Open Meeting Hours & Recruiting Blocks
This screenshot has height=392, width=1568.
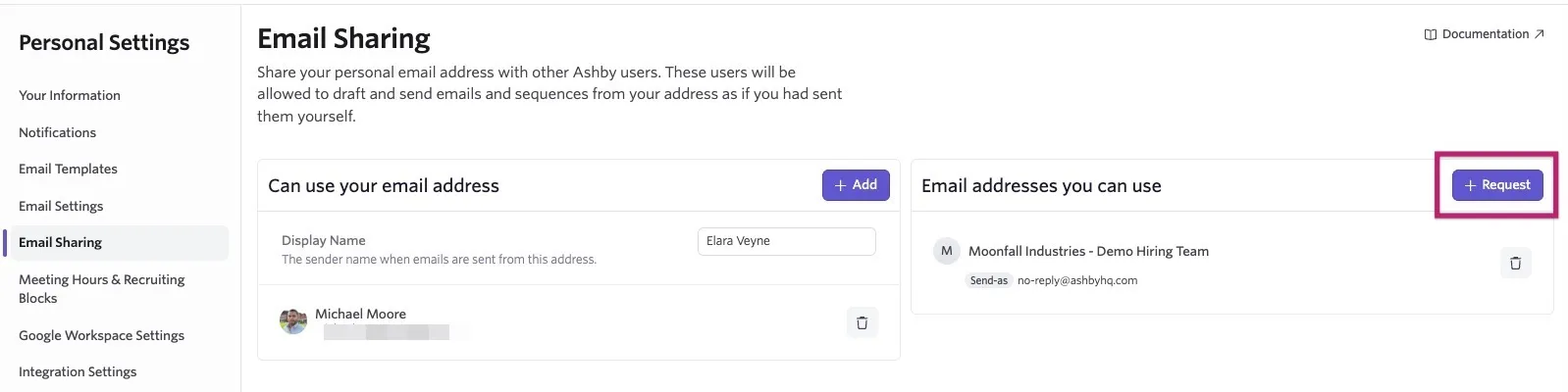[x=102, y=288]
